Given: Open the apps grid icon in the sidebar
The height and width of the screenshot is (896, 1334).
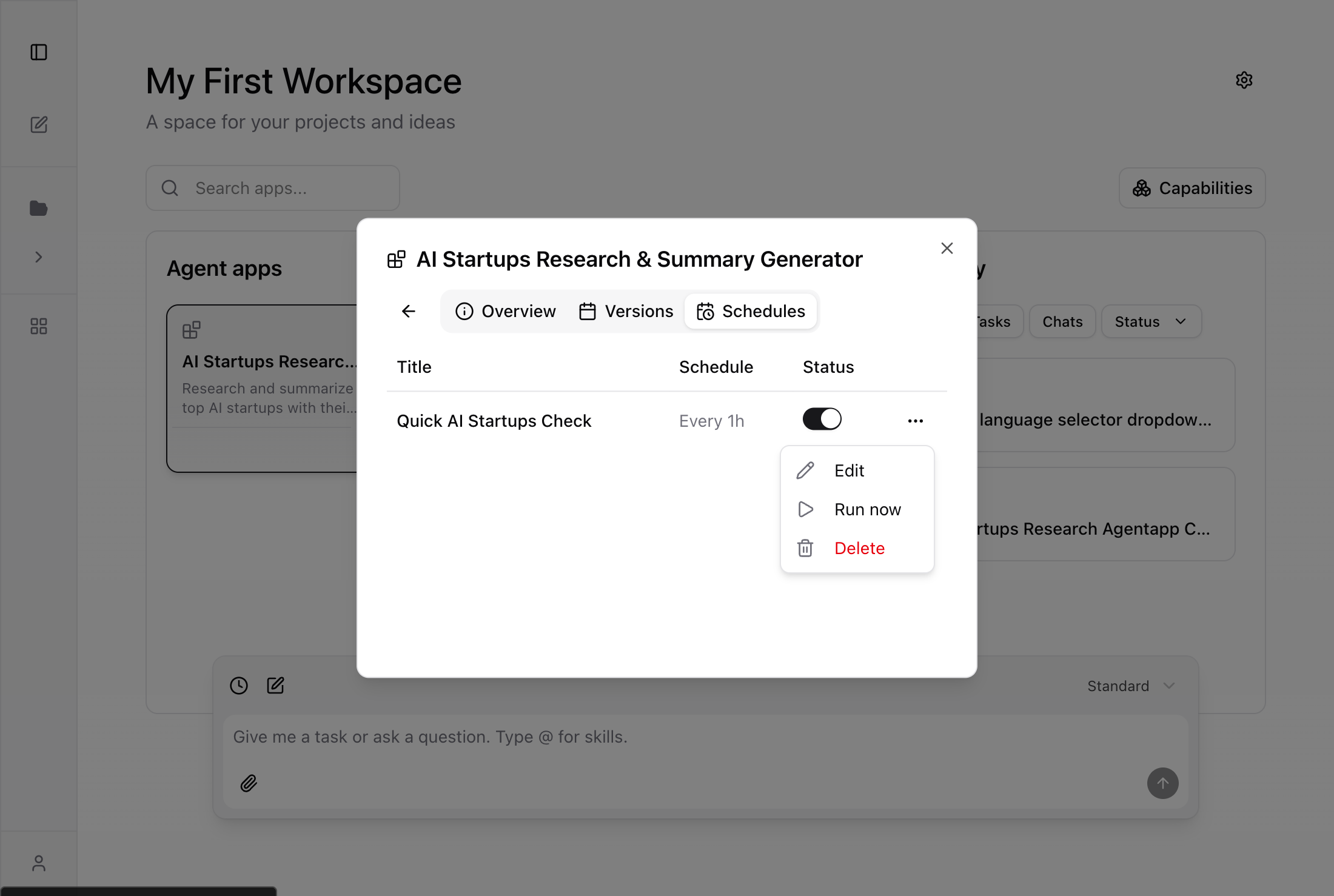Looking at the screenshot, I should point(39,326).
